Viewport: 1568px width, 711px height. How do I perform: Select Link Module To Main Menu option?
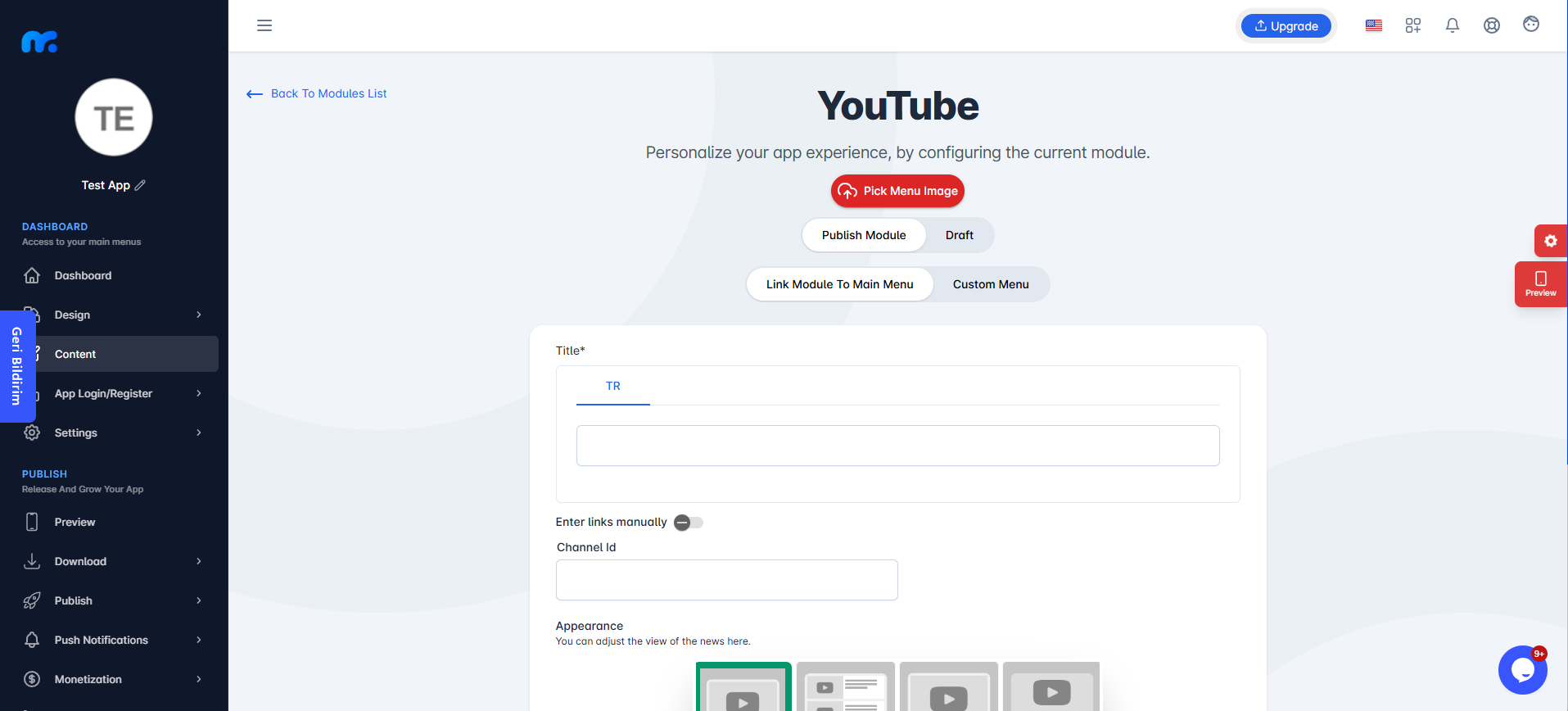839,284
